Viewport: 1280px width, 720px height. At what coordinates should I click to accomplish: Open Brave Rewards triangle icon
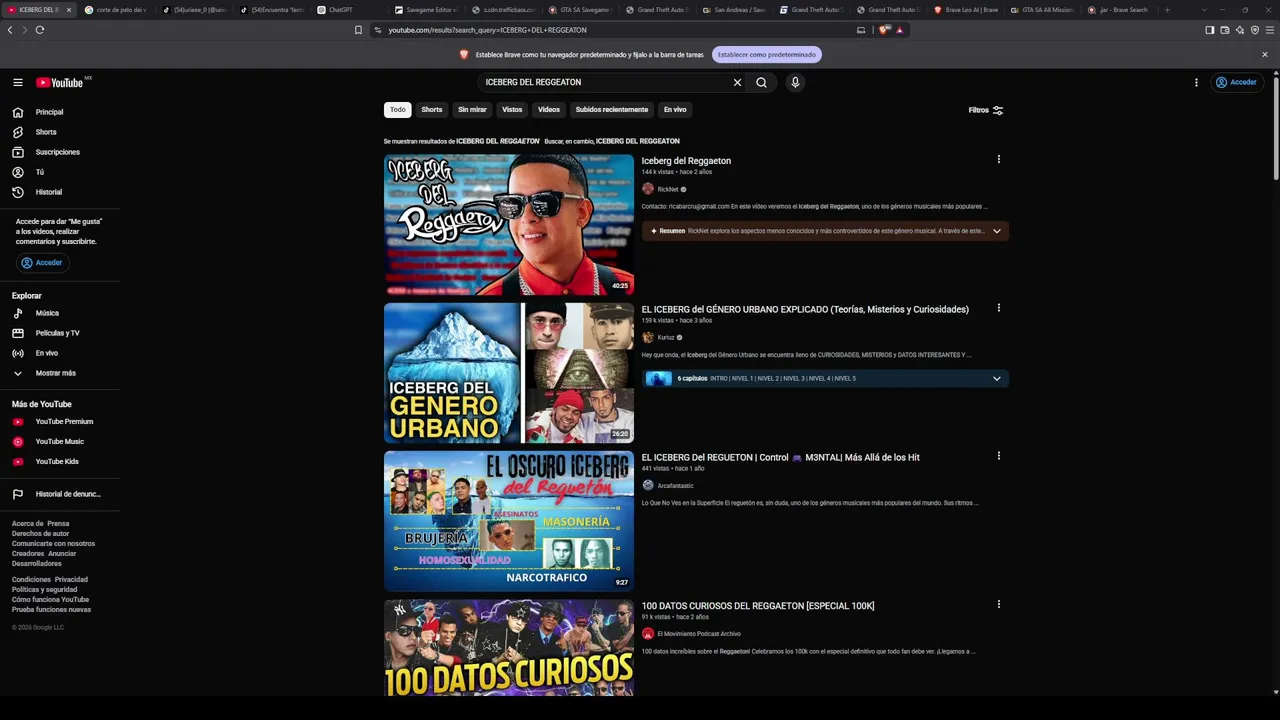(899, 30)
